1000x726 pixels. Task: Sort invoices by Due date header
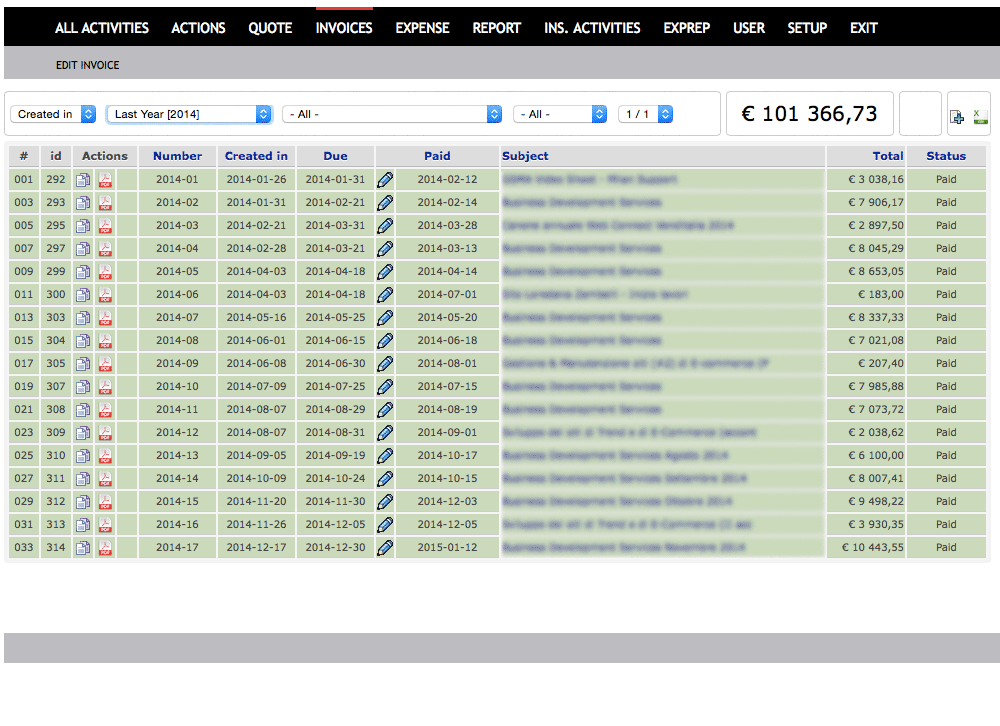coord(335,156)
